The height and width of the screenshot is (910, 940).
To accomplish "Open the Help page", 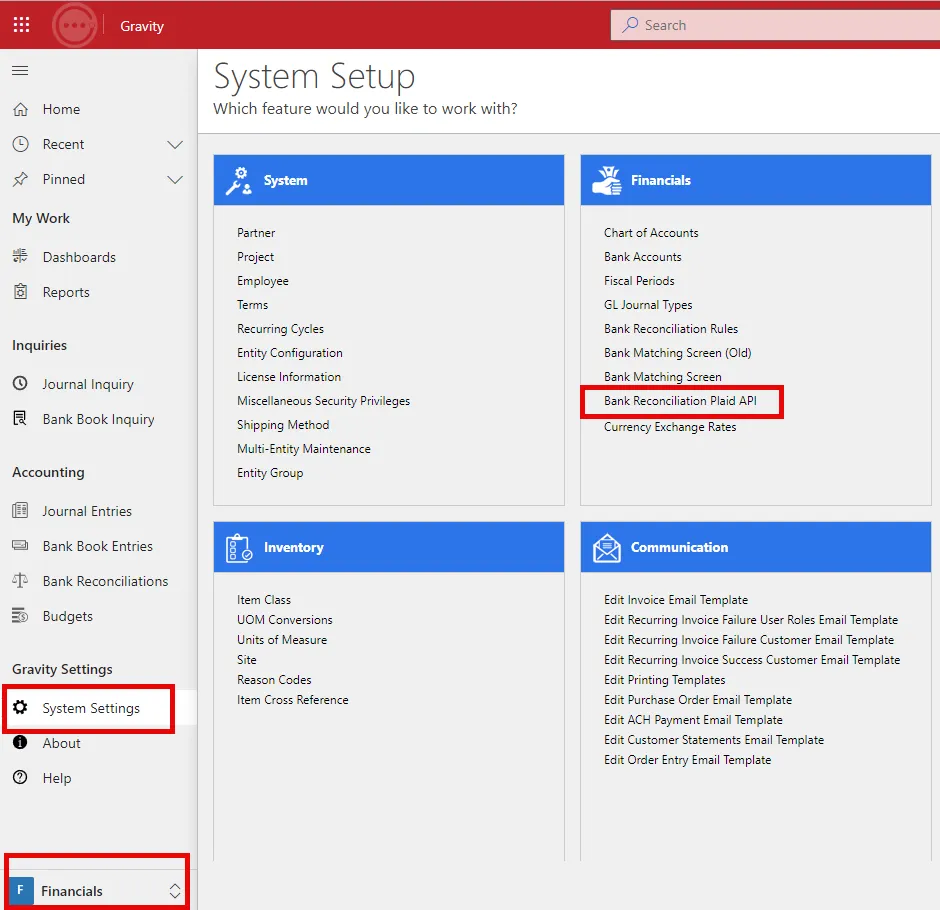I will point(57,778).
